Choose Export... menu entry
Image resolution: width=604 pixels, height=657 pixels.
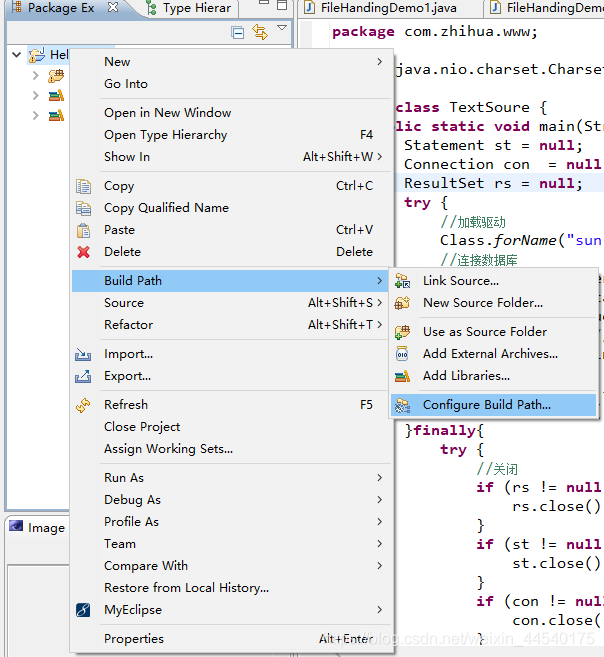[232, 376]
